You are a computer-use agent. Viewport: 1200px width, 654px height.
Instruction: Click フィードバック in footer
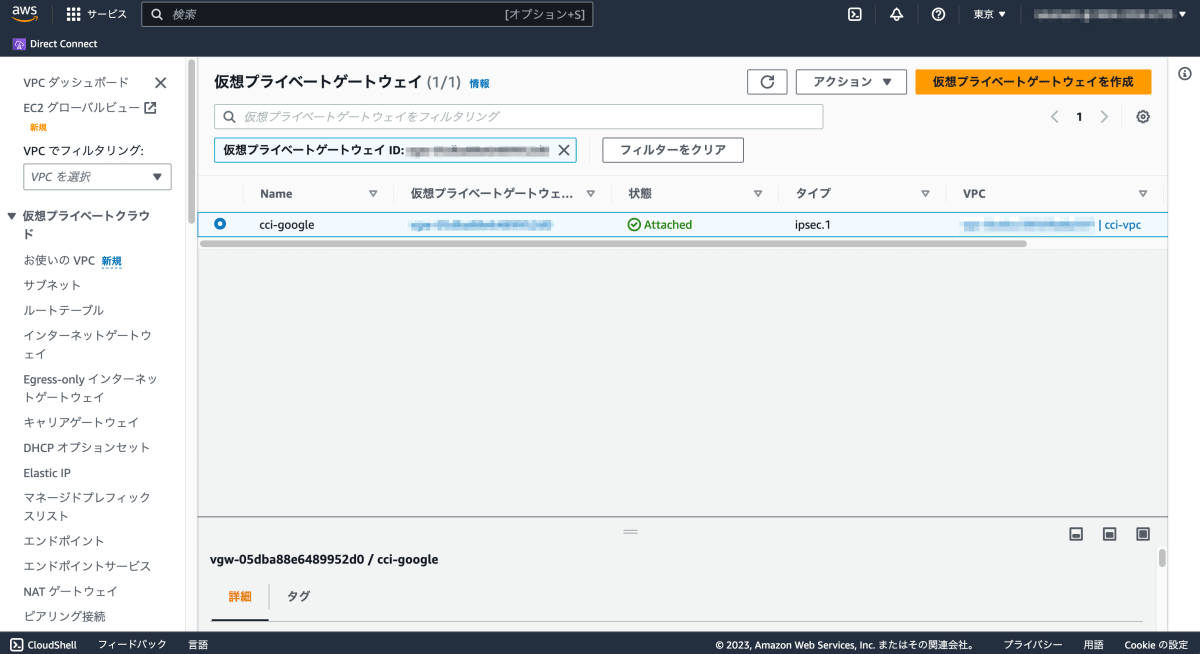tap(132, 645)
